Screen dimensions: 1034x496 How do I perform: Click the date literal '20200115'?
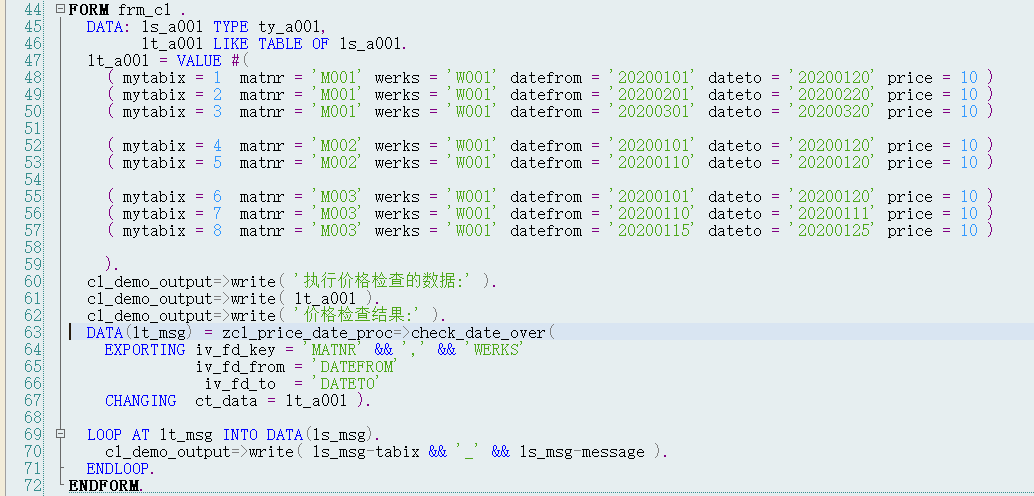click(652, 231)
